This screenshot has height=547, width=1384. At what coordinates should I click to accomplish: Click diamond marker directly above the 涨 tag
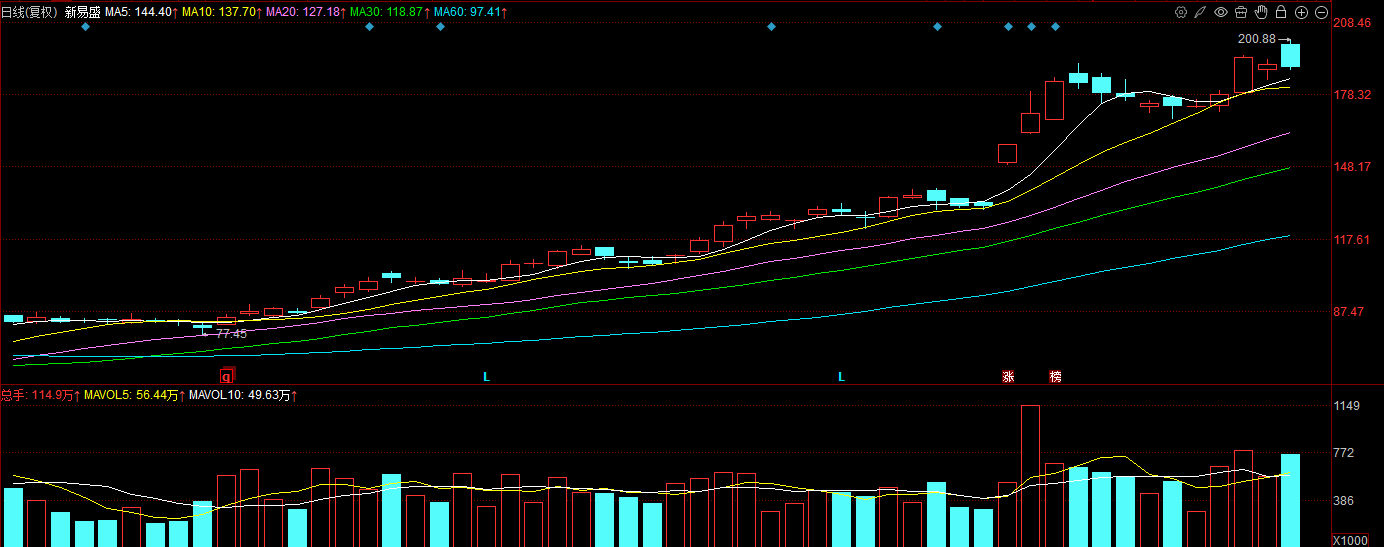pos(1008,26)
